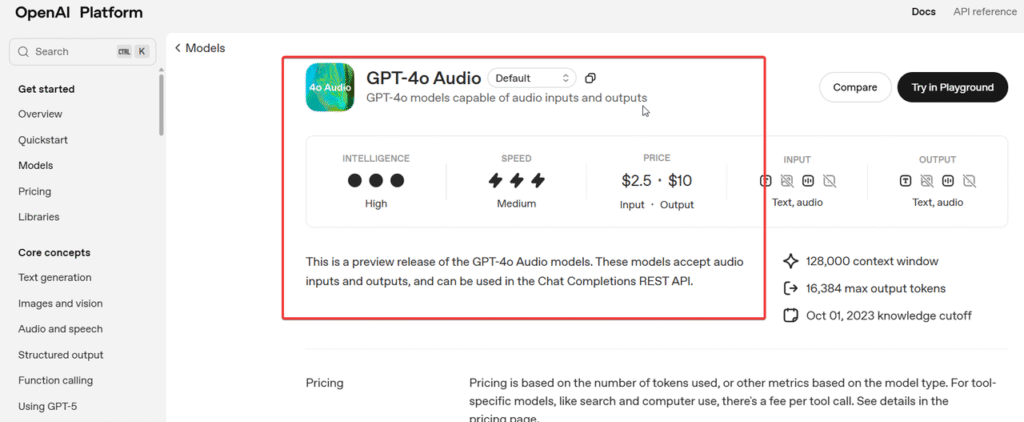1024x422 pixels.
Task: Click the audio modality icon under INPUT
Action: coord(808,181)
